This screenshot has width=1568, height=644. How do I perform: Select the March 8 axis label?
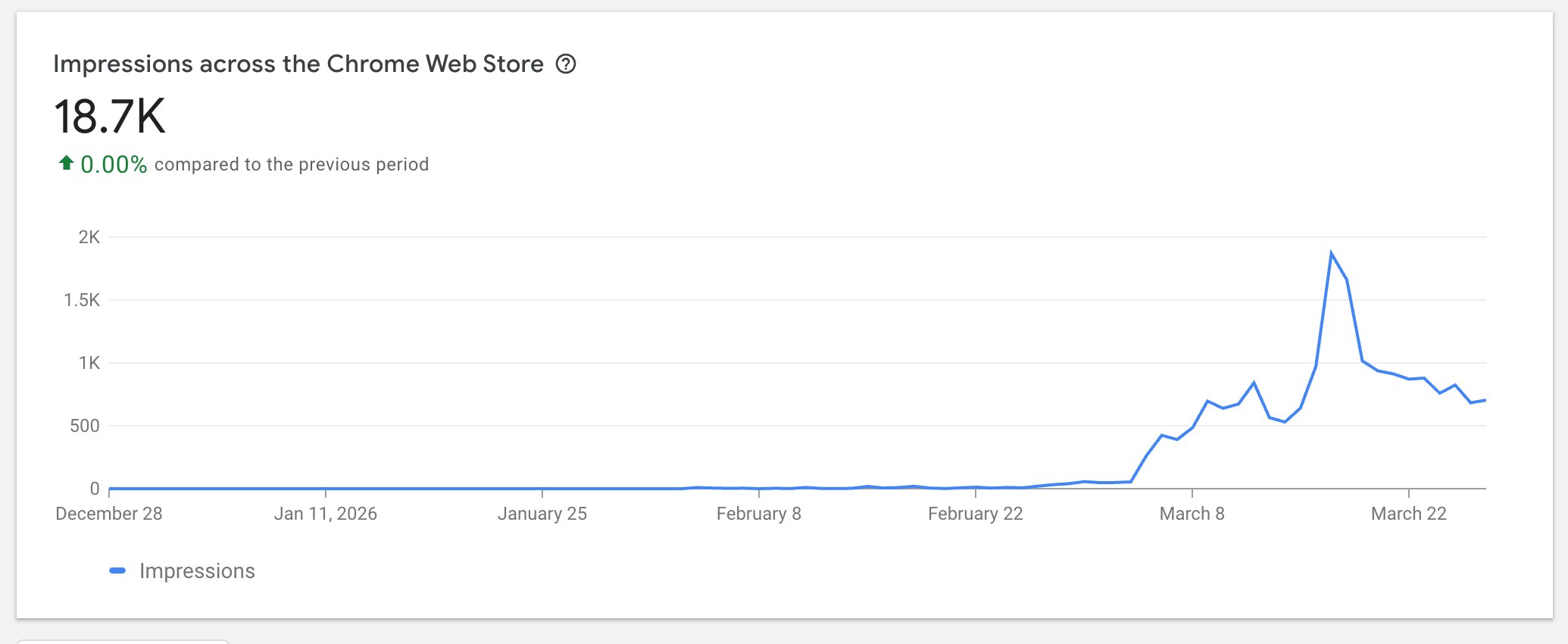point(1192,514)
